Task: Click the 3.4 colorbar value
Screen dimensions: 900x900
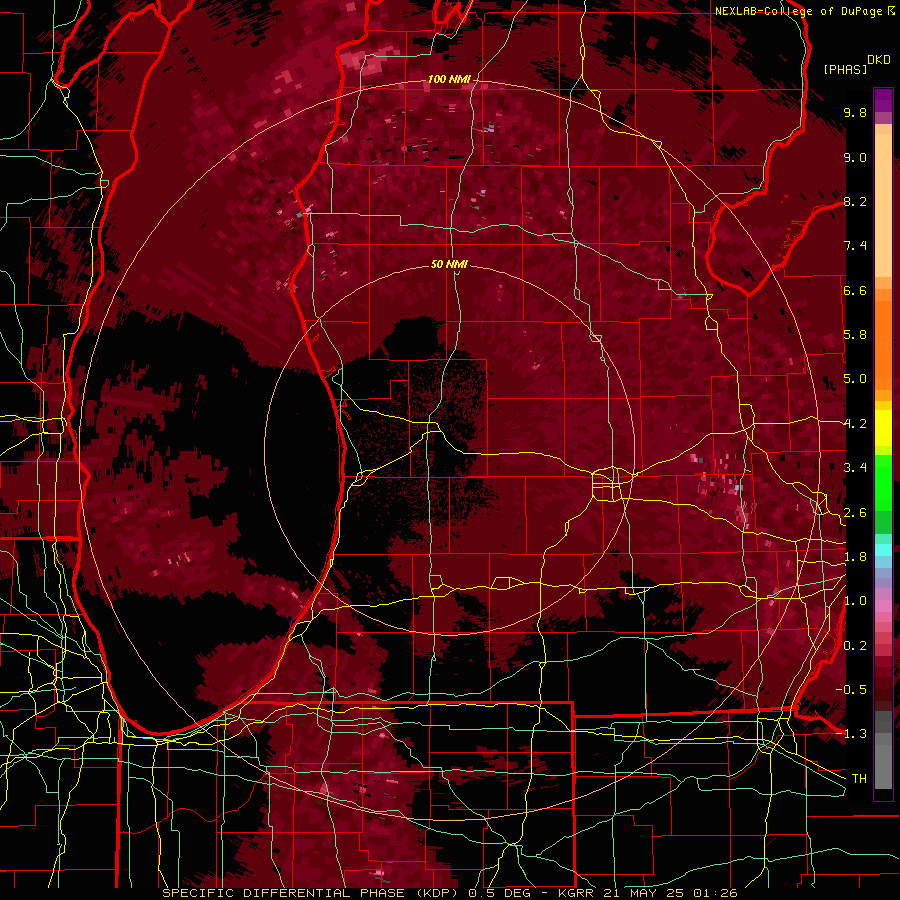Action: pyautogui.click(x=855, y=468)
